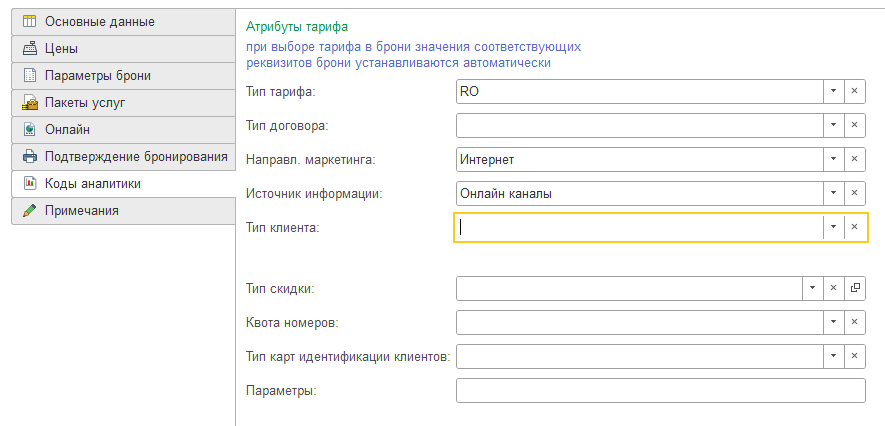Open the Параметры брони tab
The height and width of the screenshot is (426, 885).
pyautogui.click(x=123, y=76)
